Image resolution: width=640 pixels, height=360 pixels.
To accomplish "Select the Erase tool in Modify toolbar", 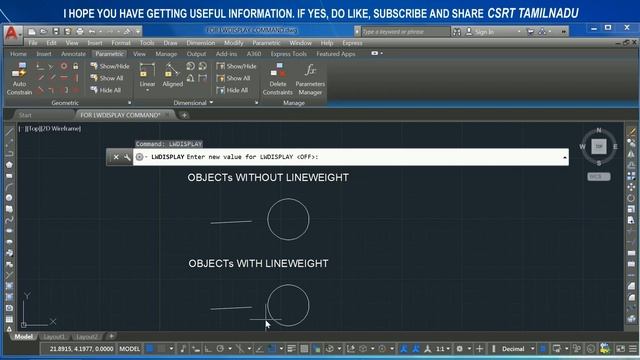I will 631,131.
